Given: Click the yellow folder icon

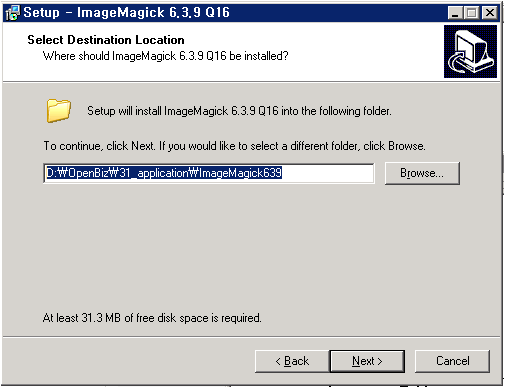Looking at the screenshot, I should click(x=59, y=110).
